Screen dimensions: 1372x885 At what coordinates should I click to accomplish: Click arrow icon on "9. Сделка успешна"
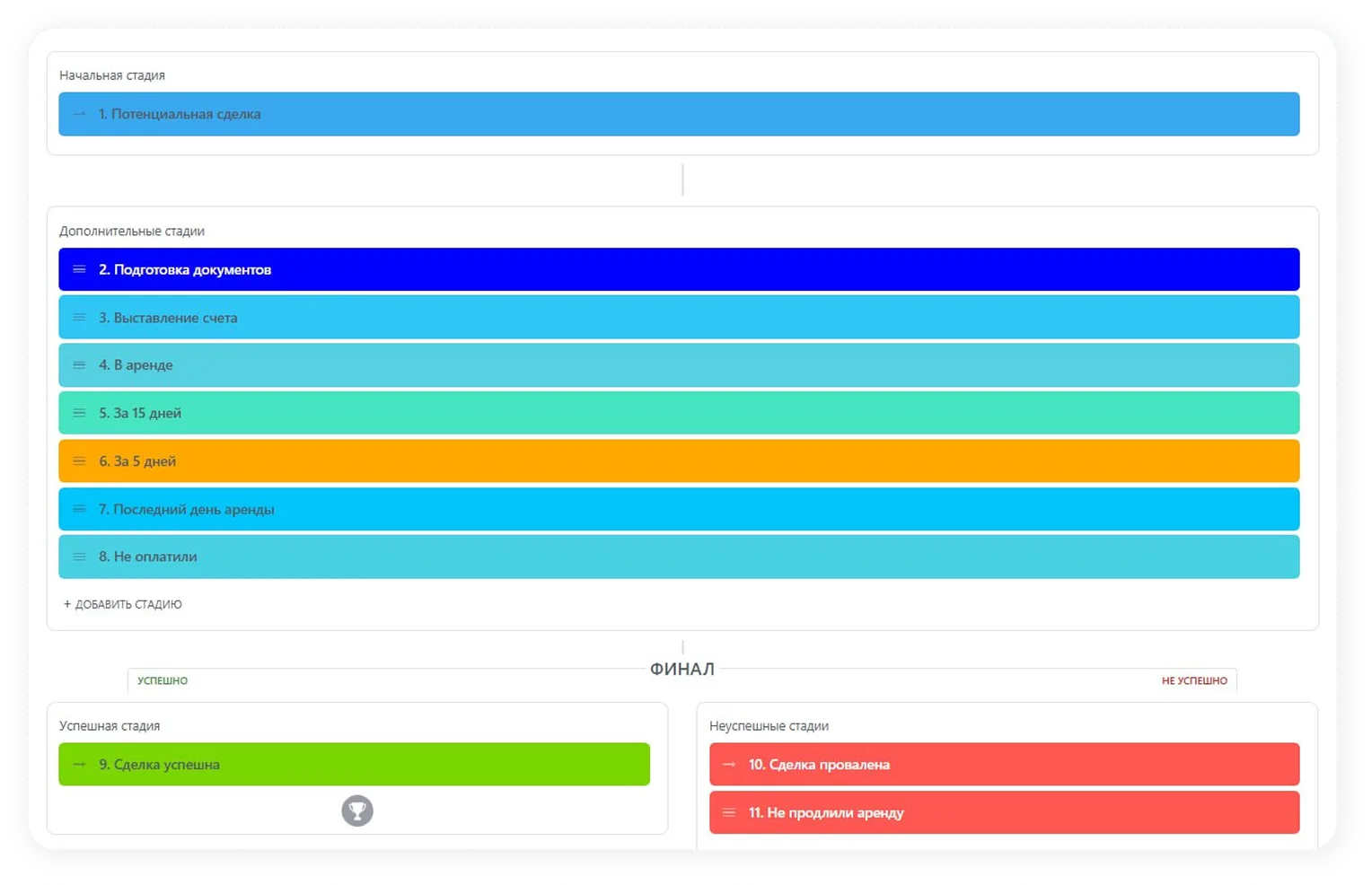pyautogui.click(x=79, y=764)
